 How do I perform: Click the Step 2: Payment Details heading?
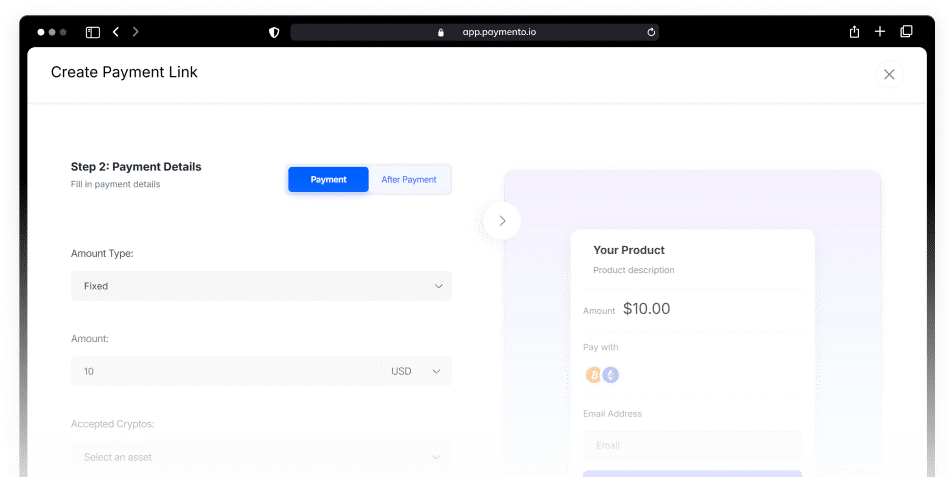click(136, 166)
